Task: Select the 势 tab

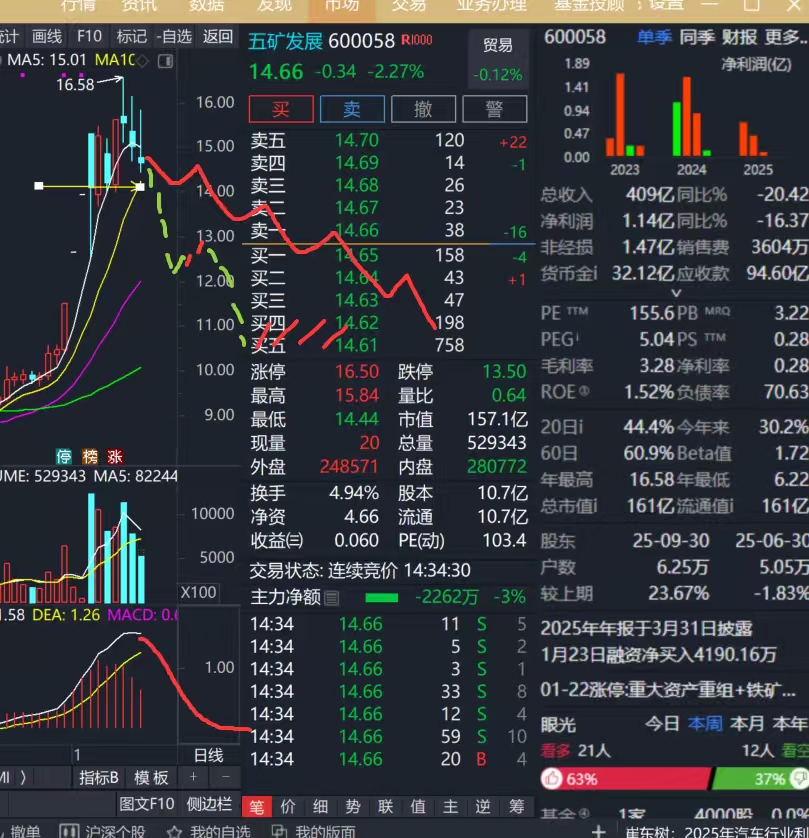Action: coord(353,806)
